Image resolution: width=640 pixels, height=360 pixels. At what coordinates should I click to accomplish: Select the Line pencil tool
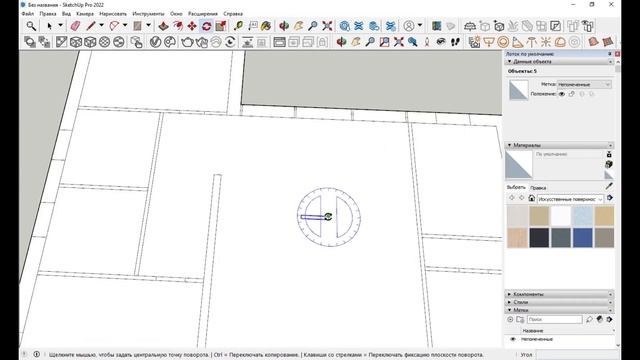point(91,26)
